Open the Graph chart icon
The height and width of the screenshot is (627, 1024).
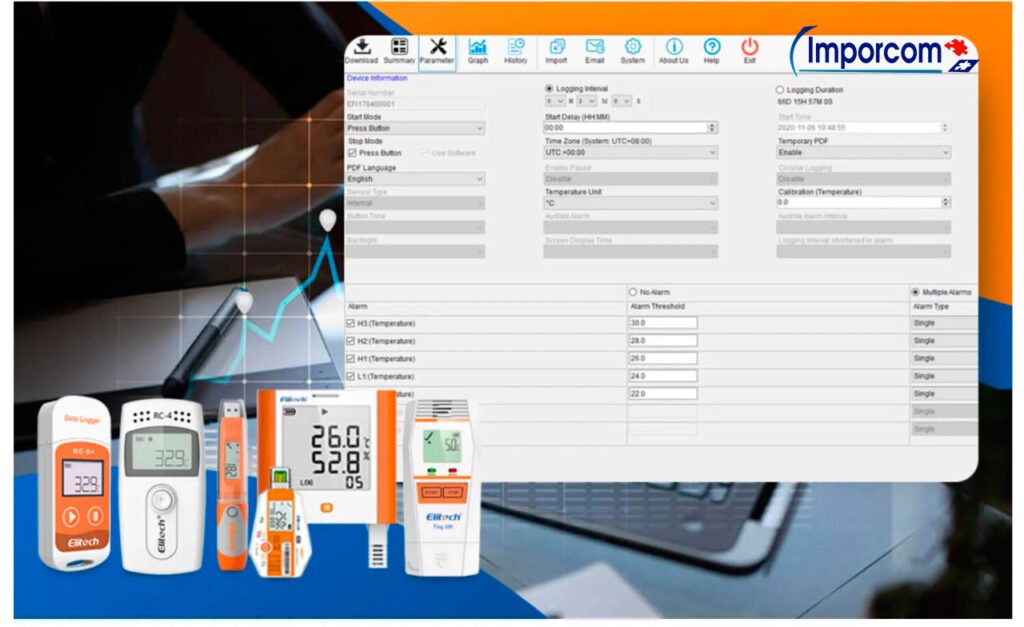(477, 51)
